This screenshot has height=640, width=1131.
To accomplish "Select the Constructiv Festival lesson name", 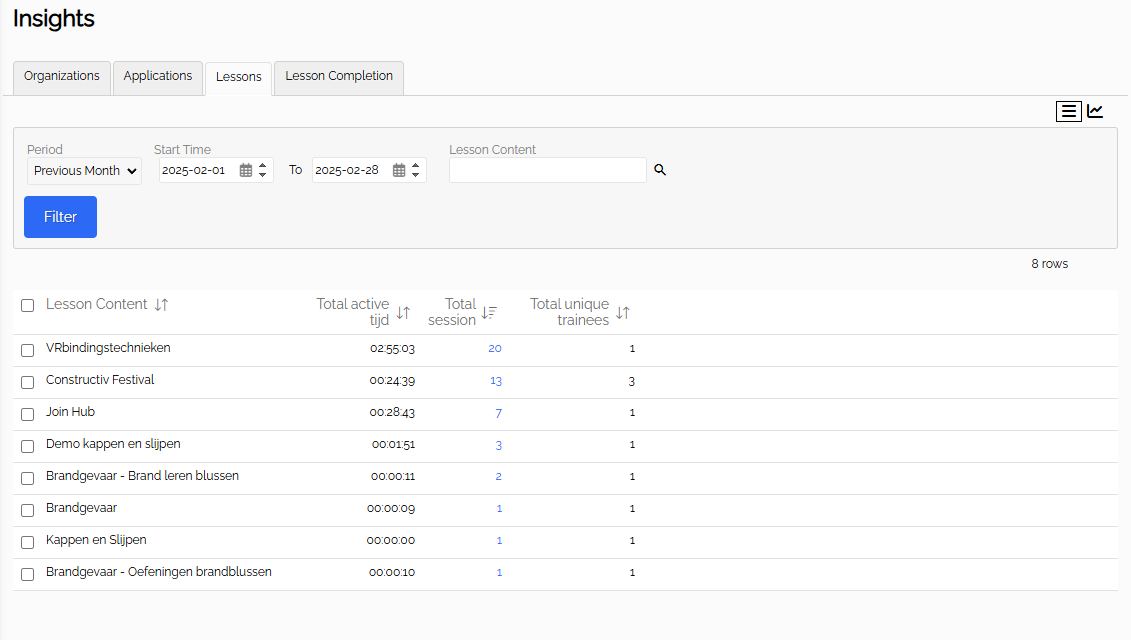I will tap(100, 380).
